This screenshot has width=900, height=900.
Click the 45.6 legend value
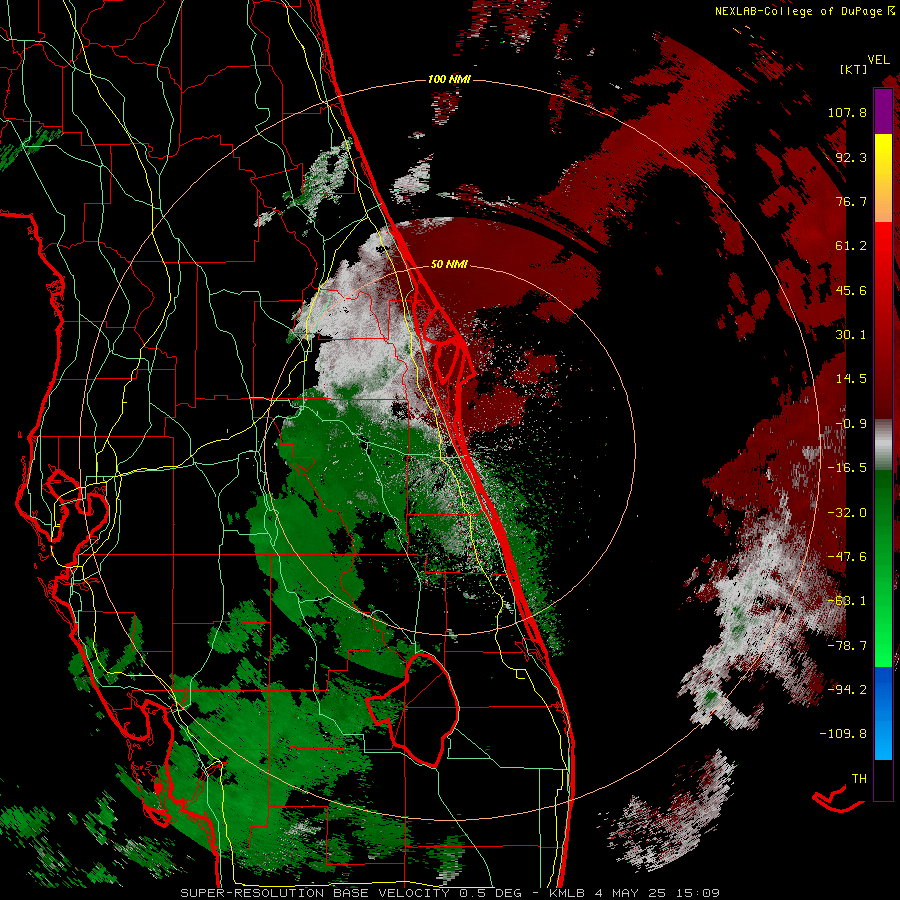point(851,290)
